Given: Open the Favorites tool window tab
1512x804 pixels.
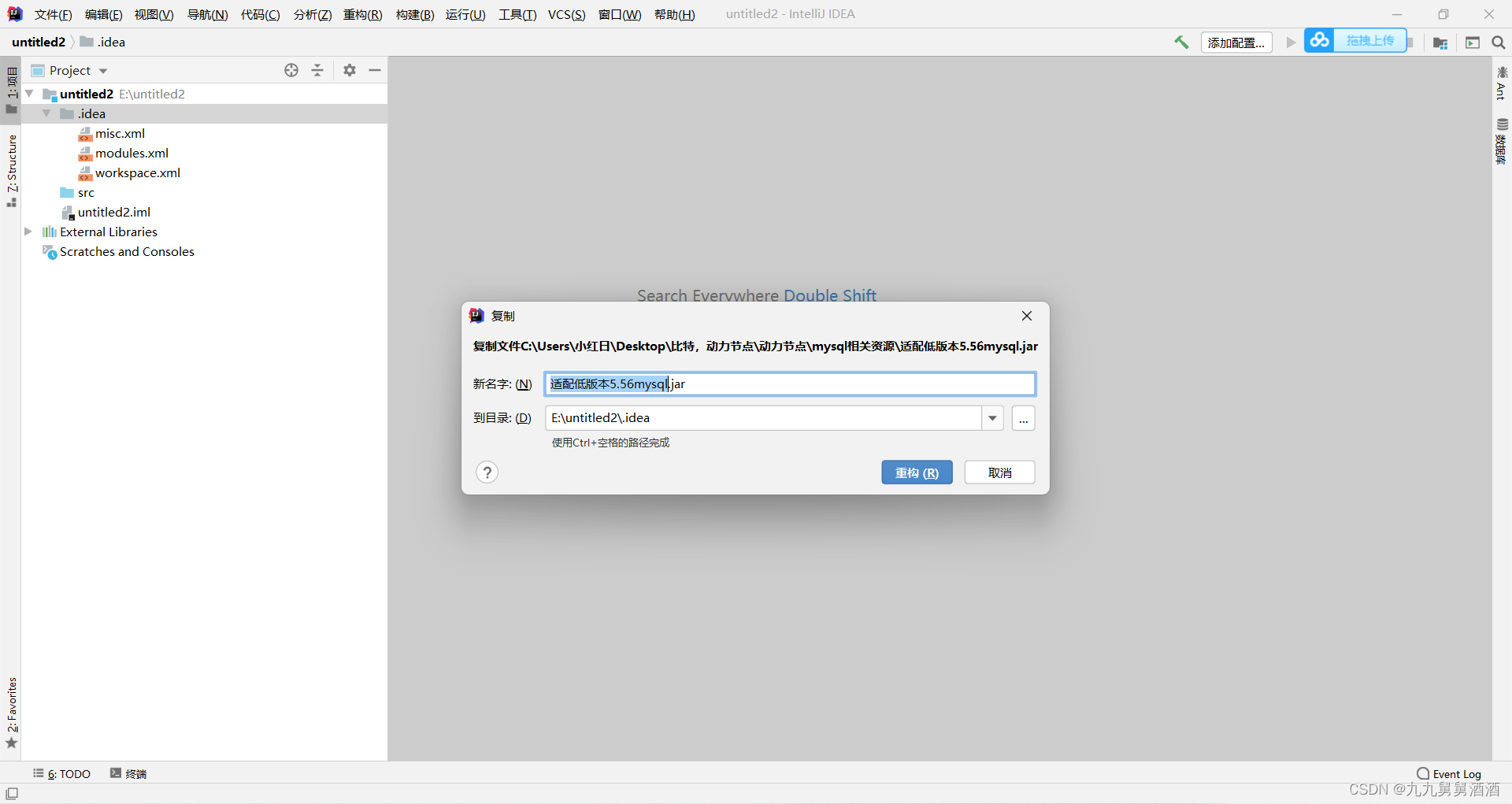Looking at the screenshot, I should coord(11,713).
